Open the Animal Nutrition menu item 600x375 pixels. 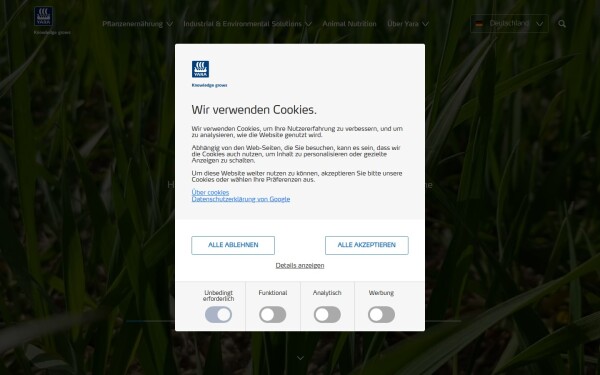(x=349, y=24)
